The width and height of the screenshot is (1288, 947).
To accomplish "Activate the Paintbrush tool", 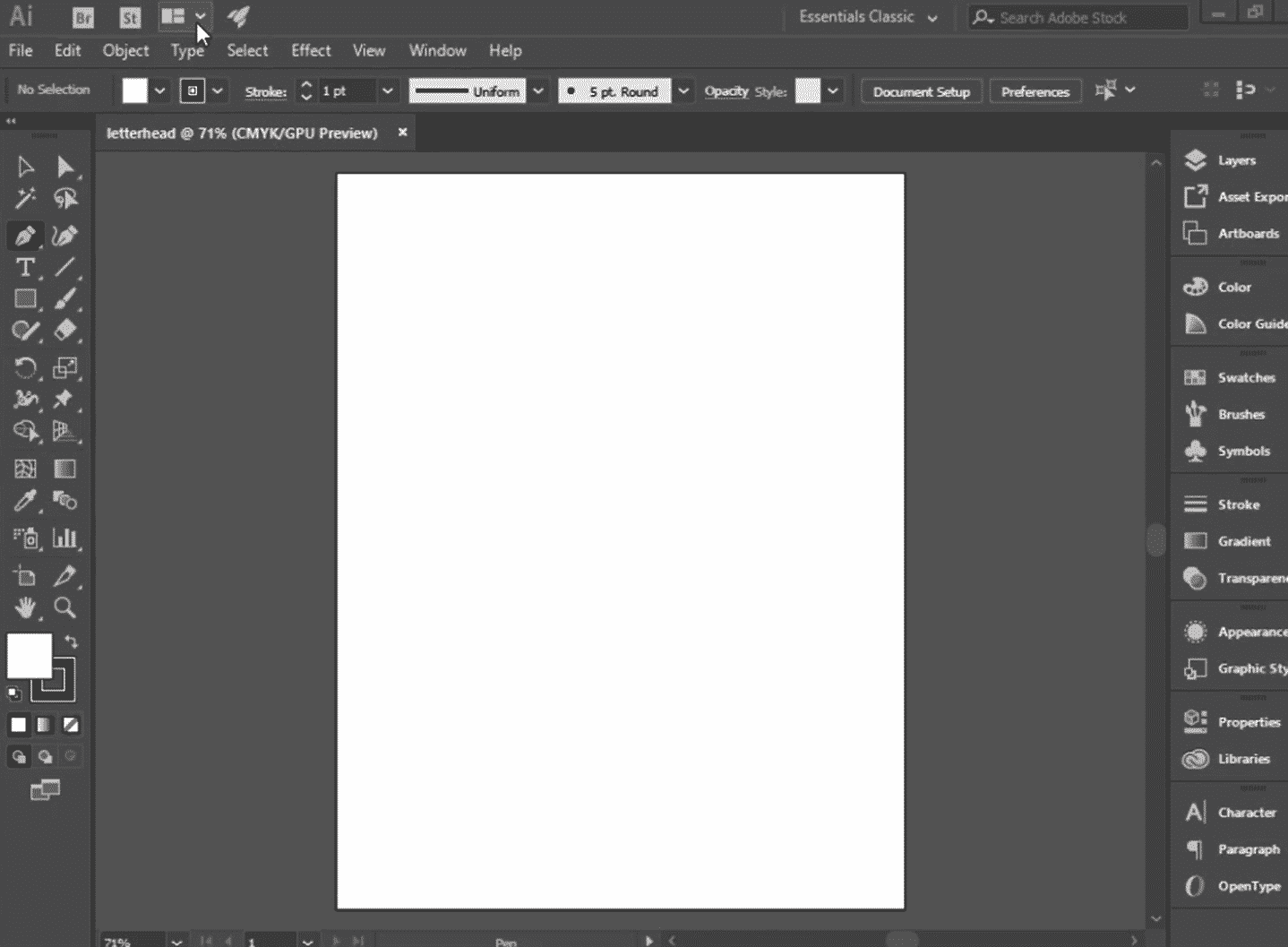I will [65, 298].
